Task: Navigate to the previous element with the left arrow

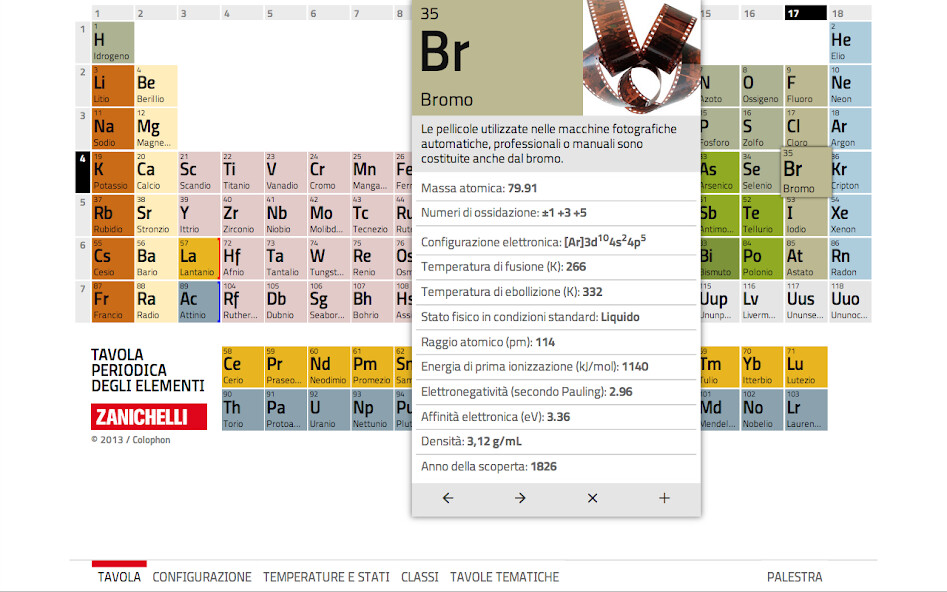Action: [x=447, y=497]
